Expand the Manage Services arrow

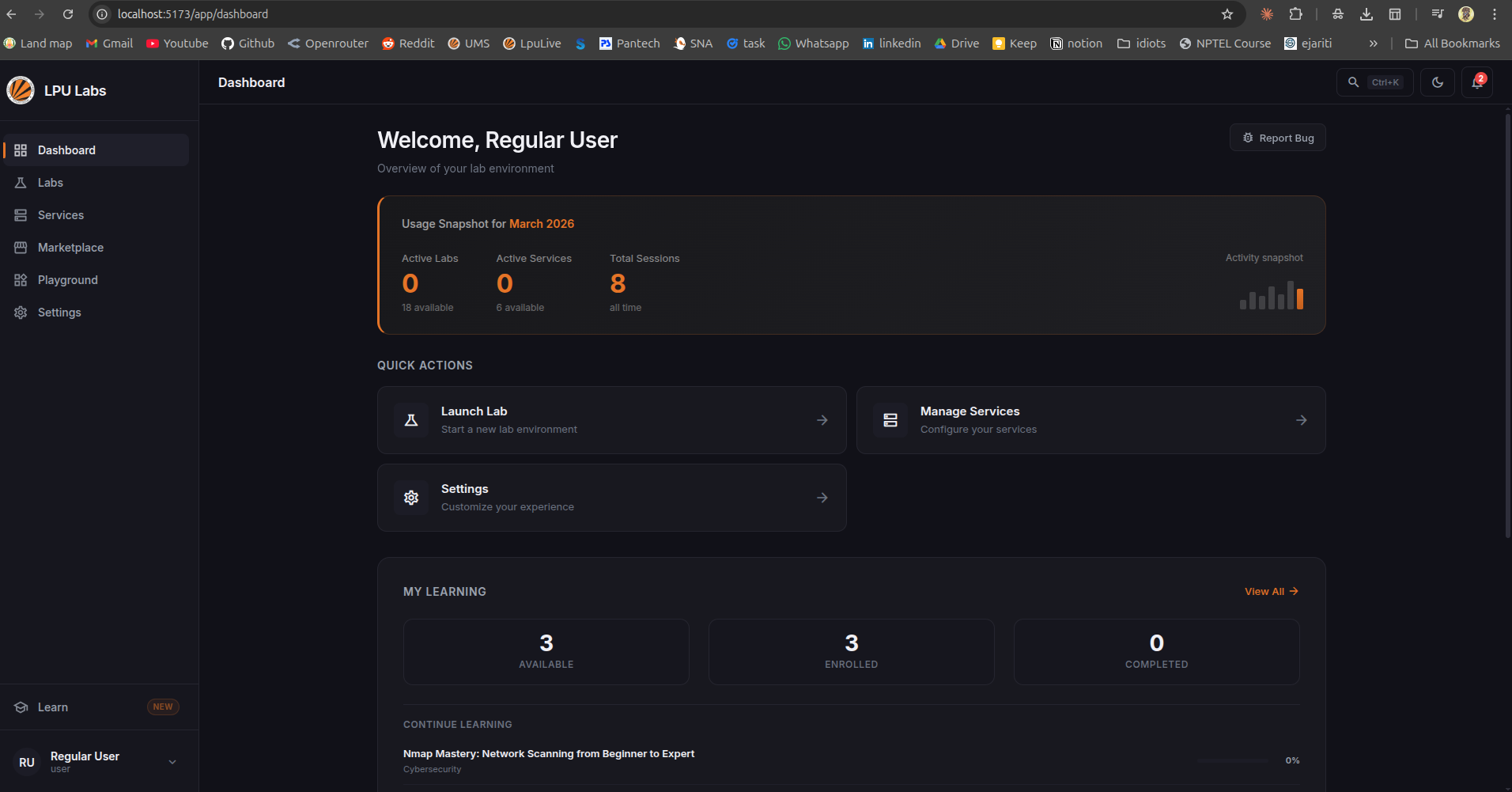pyautogui.click(x=1301, y=420)
